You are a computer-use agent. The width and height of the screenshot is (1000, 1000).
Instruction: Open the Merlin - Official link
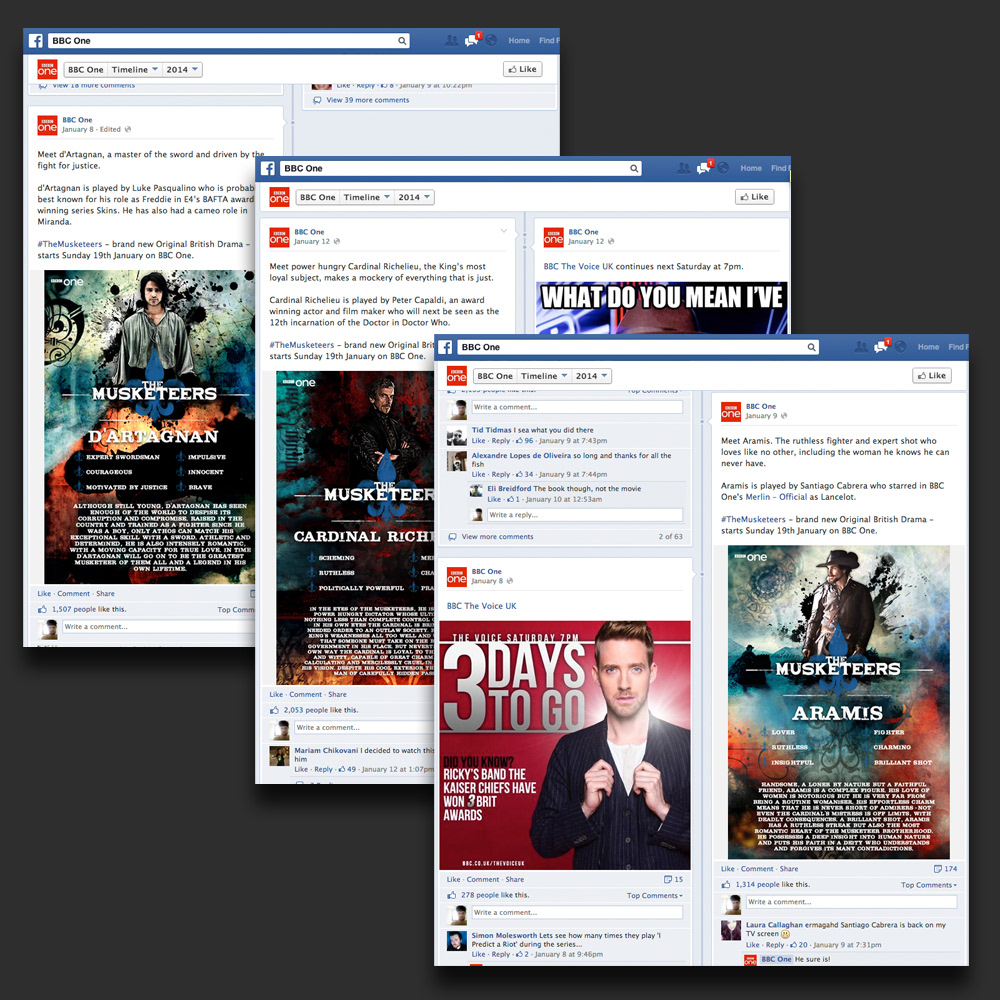(x=777, y=497)
